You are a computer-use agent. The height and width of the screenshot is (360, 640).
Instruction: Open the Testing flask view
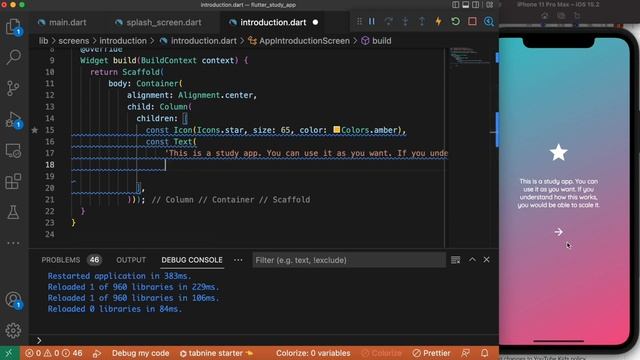click(13, 212)
